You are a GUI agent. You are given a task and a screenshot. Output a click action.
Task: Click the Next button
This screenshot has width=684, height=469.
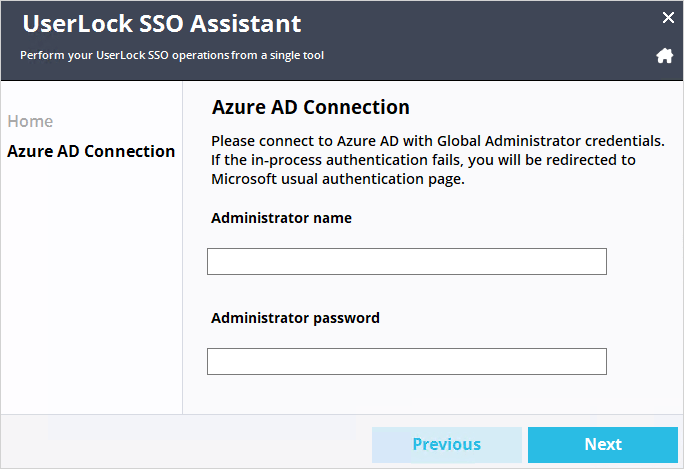click(x=603, y=445)
